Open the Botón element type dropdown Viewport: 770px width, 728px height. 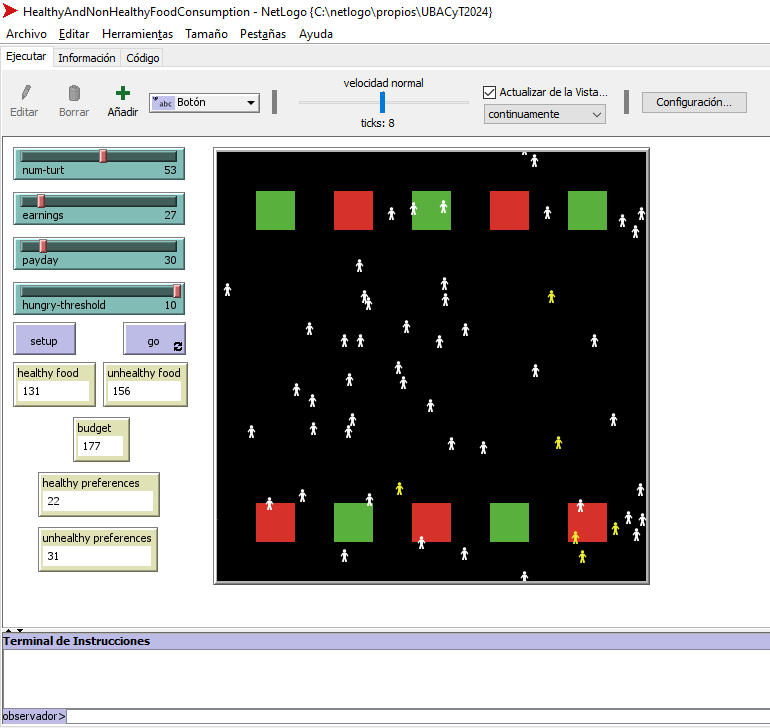pos(204,102)
